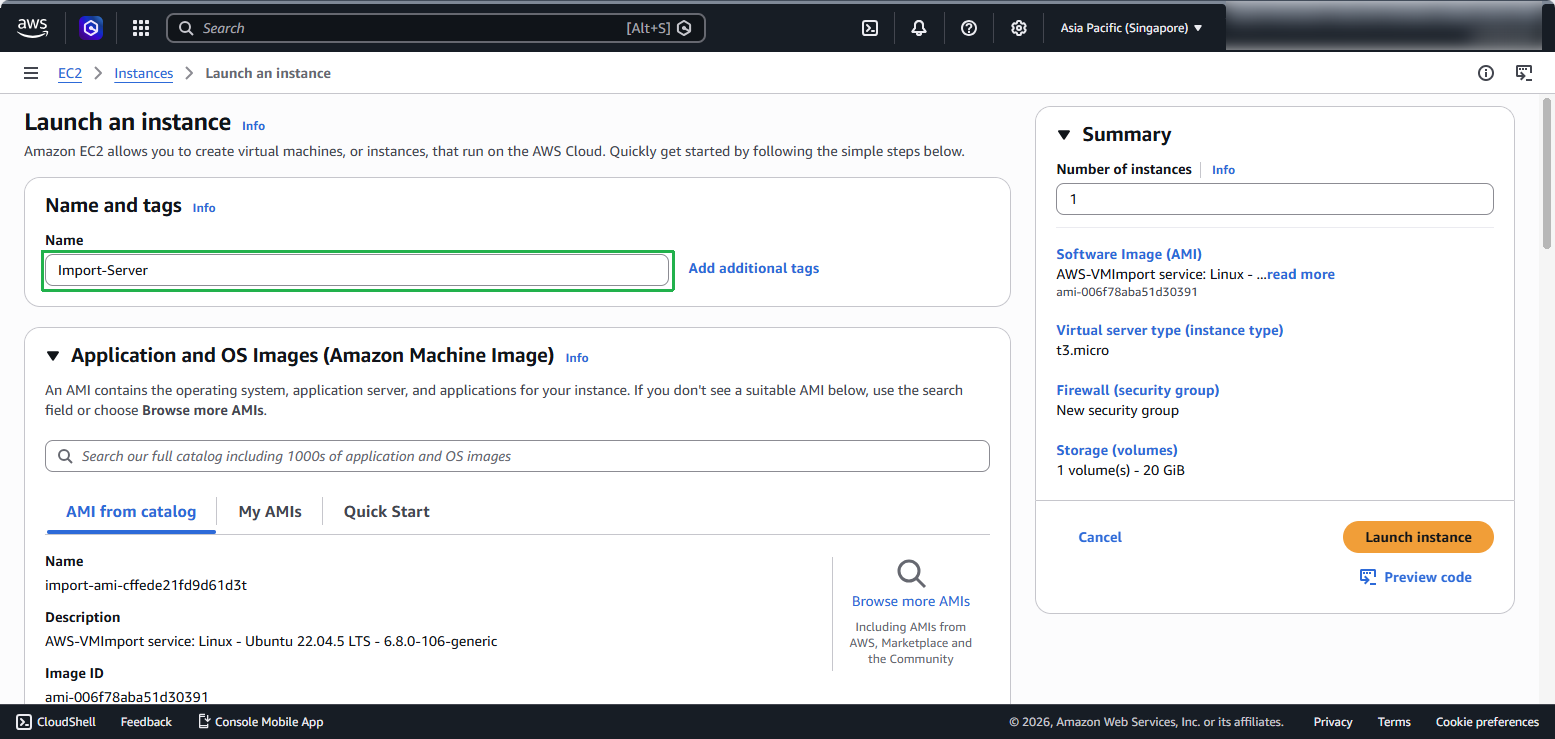
Task: Open Firewall (security group) summary link
Action: tap(1138, 390)
